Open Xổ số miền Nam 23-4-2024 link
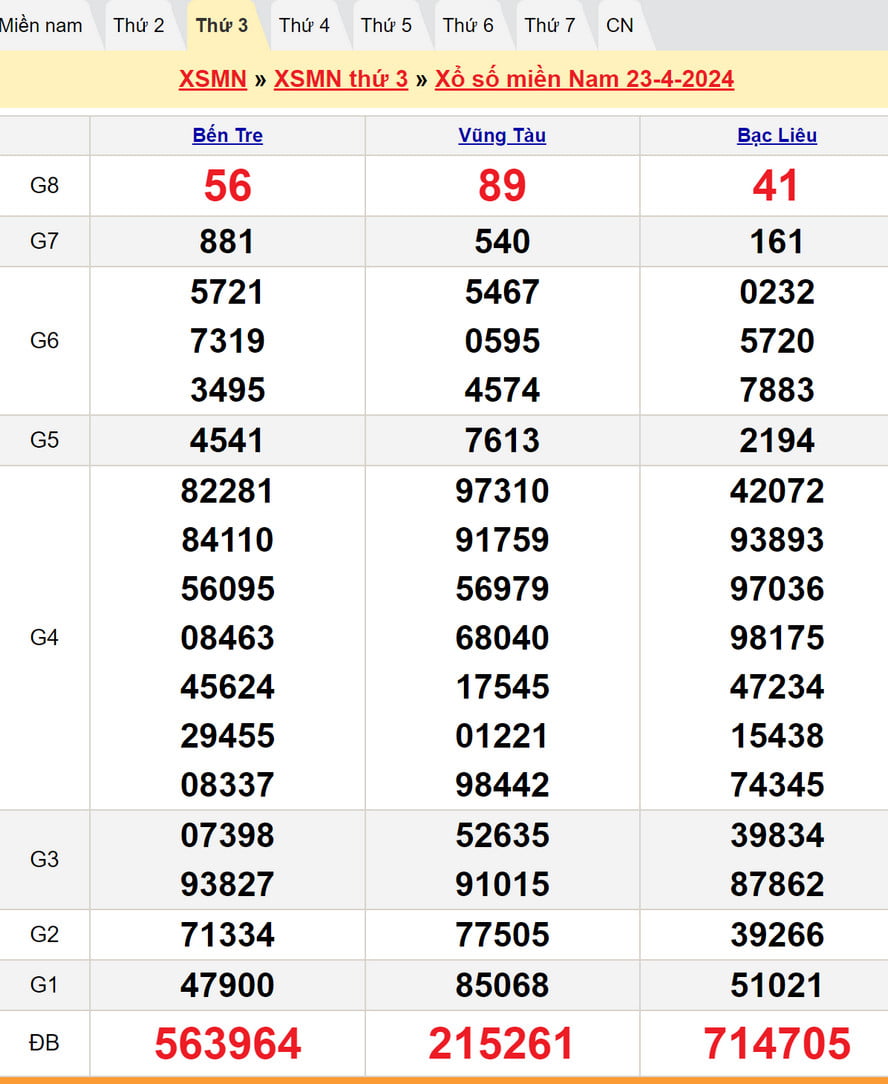 pyautogui.click(x=584, y=79)
